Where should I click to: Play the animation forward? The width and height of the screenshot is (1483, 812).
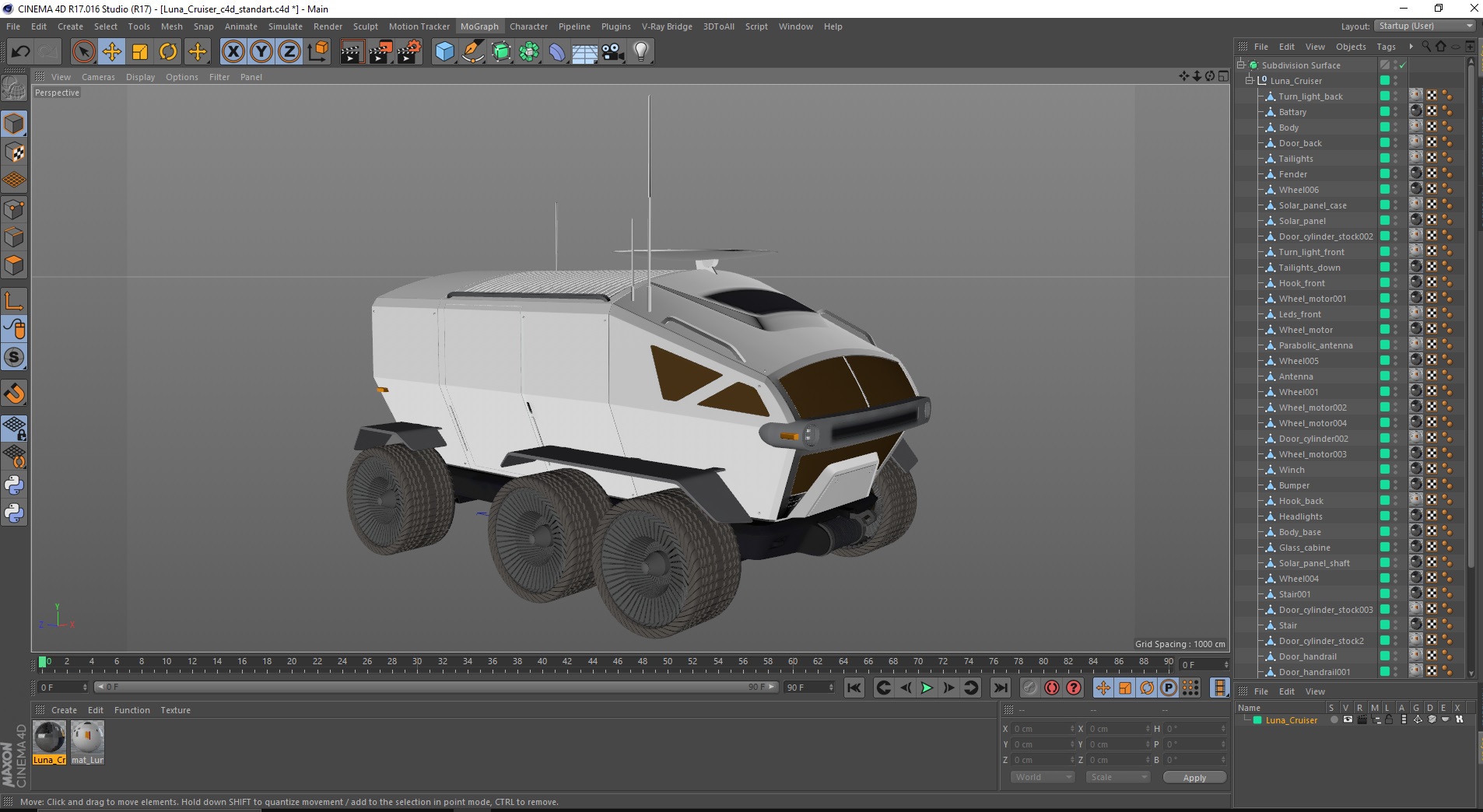click(927, 688)
